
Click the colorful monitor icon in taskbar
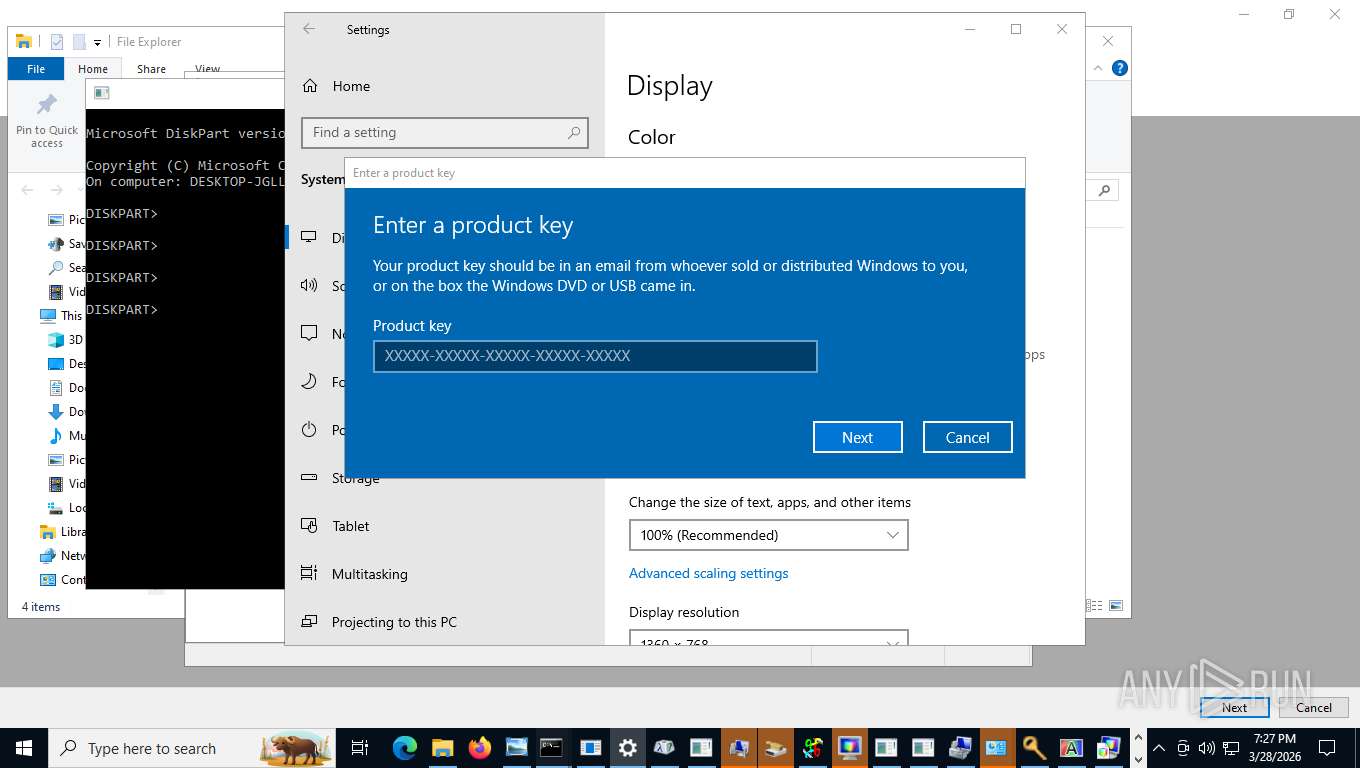pos(850,748)
